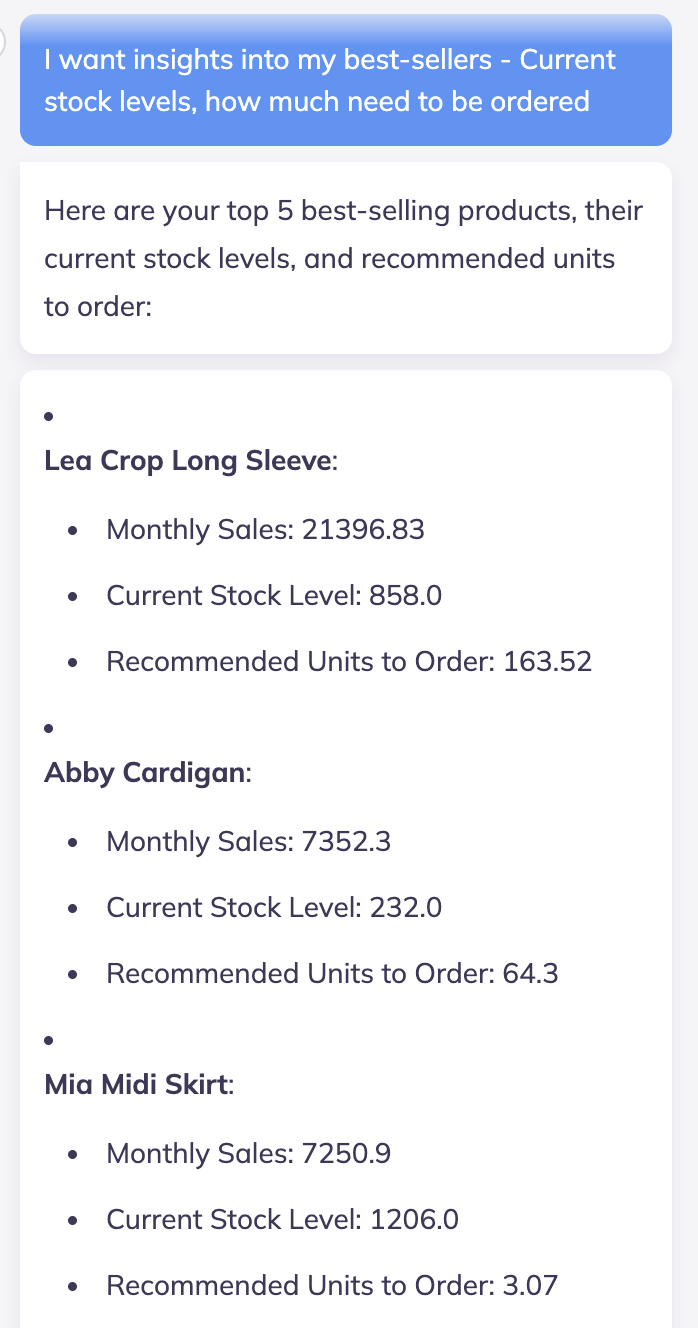698x1328 pixels.
Task: Click the bullet beside Monthly Sales 21396.83
Action: [73, 531]
